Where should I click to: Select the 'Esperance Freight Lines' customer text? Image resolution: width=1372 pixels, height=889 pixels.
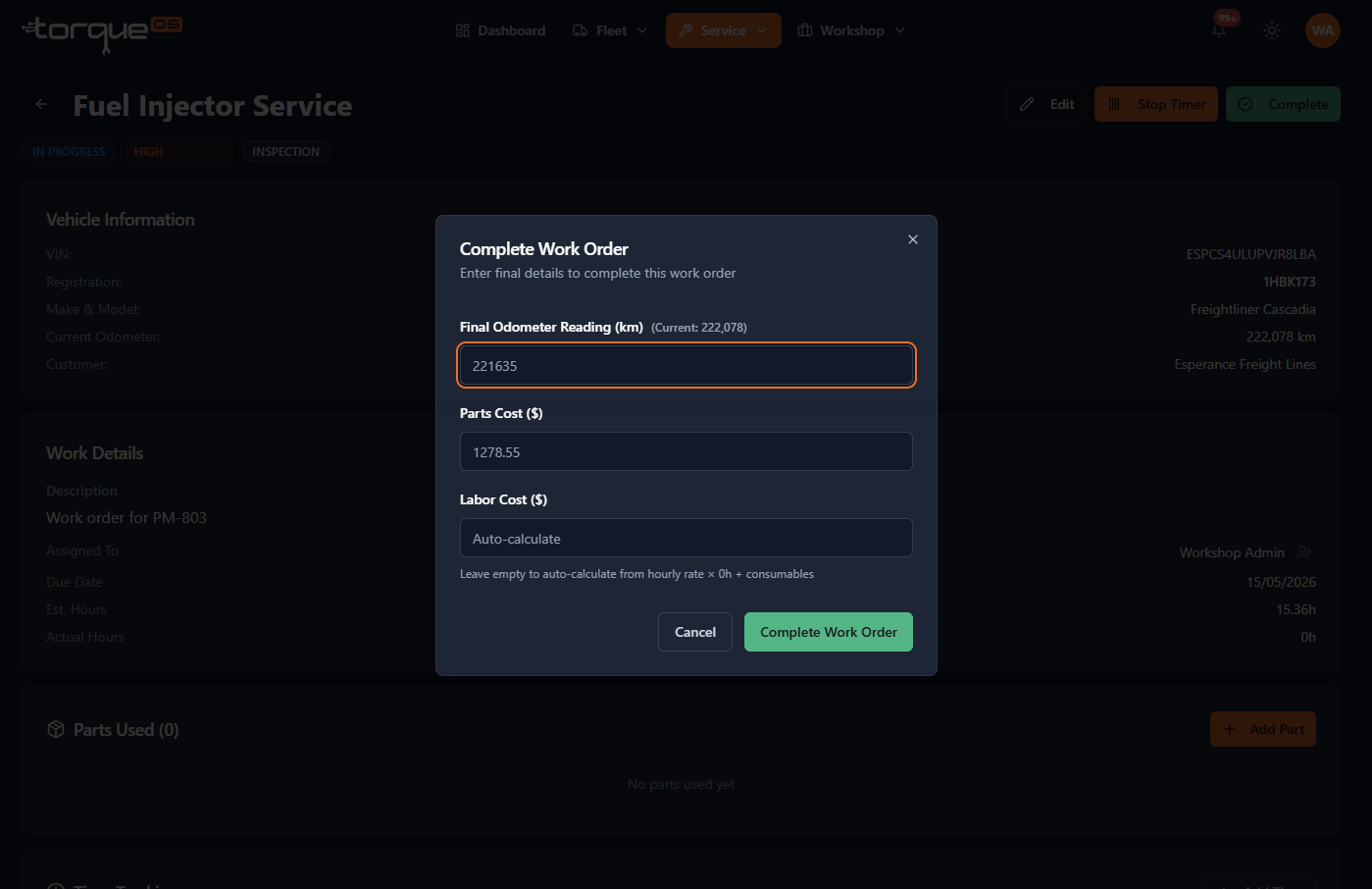pos(1245,364)
